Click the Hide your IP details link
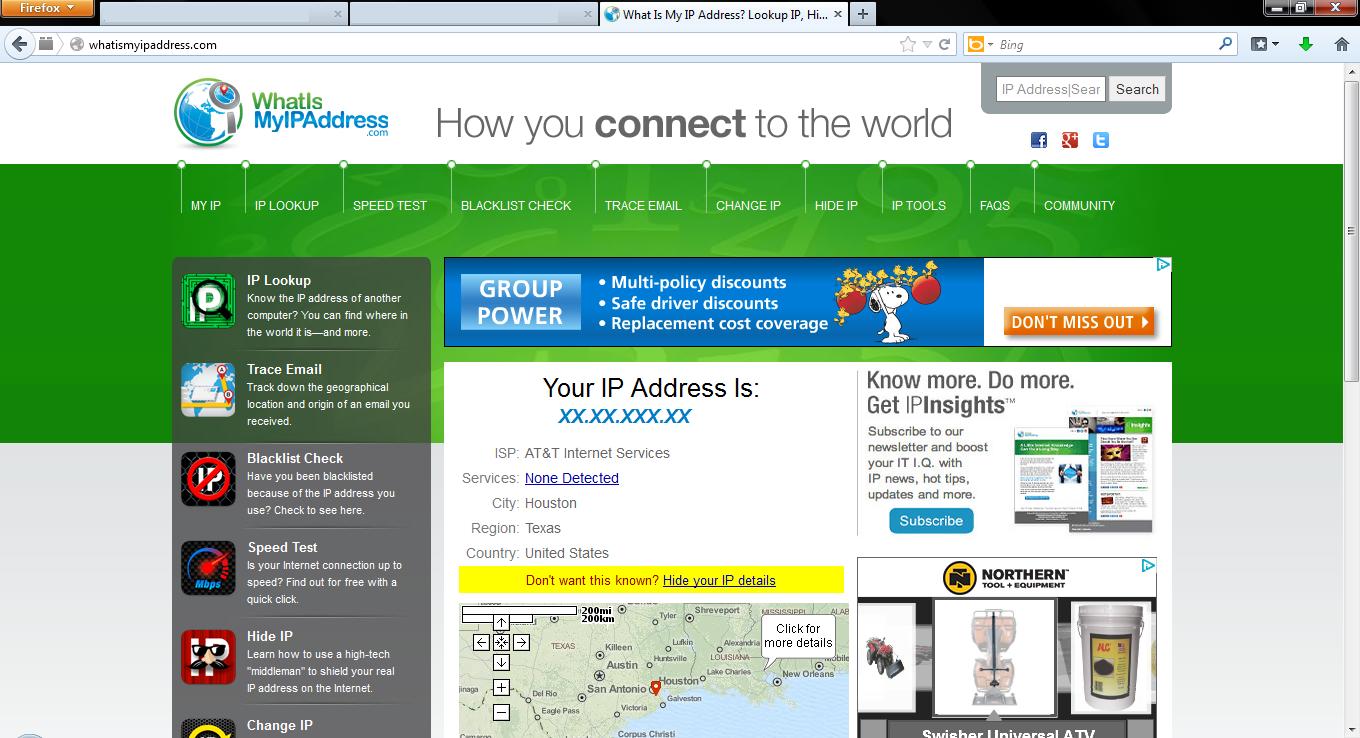This screenshot has height=738, width=1360. [x=719, y=580]
